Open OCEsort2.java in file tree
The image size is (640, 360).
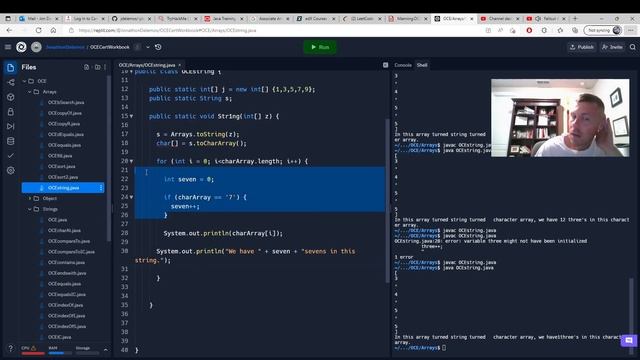coord(62,177)
